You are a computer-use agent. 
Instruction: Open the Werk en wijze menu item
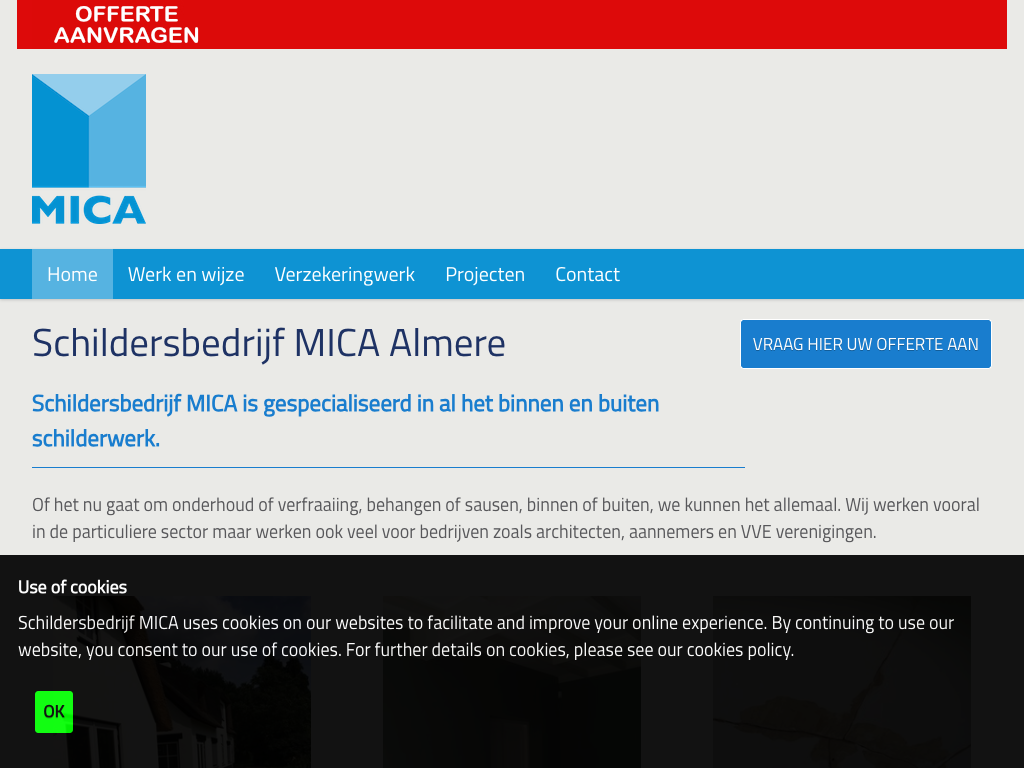[186, 274]
